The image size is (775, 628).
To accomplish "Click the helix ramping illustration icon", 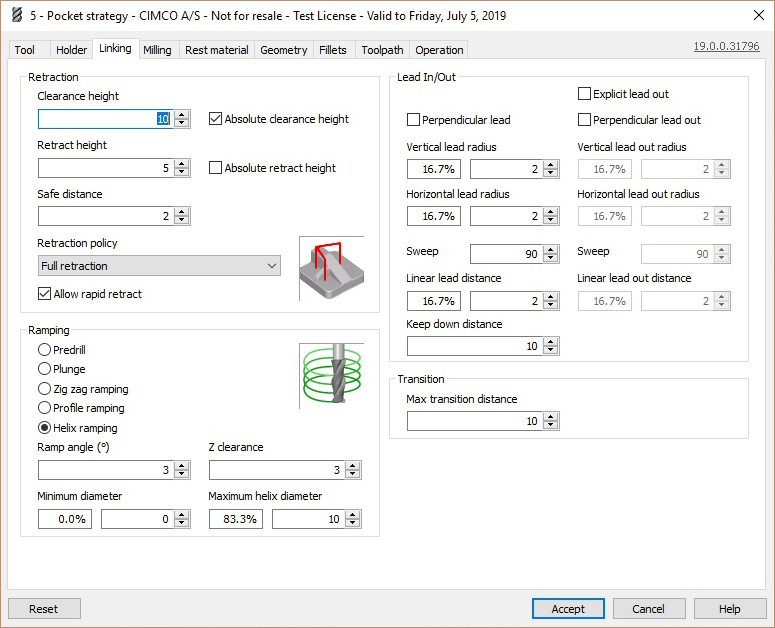I will pos(330,375).
